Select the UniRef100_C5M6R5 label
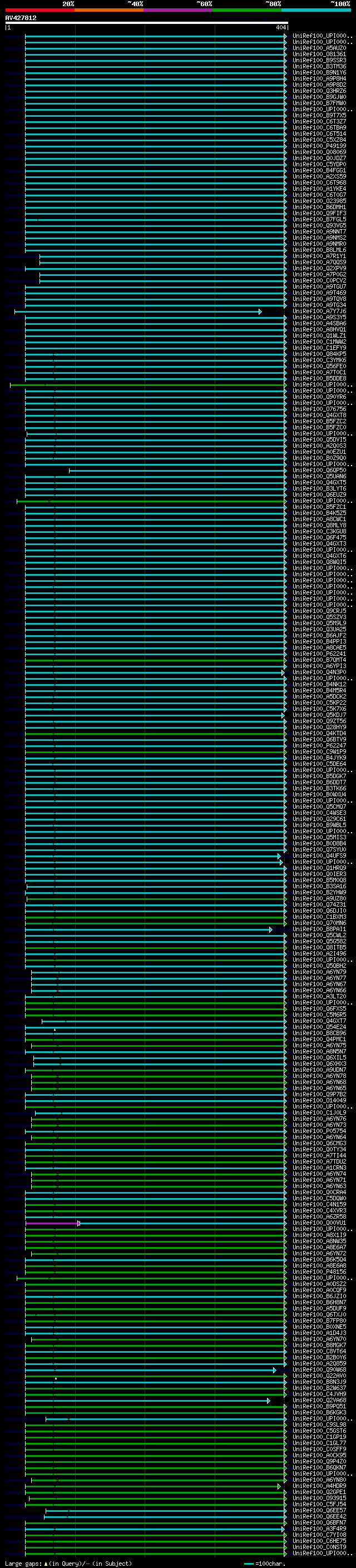The image size is (356, 1568). 319,1015
